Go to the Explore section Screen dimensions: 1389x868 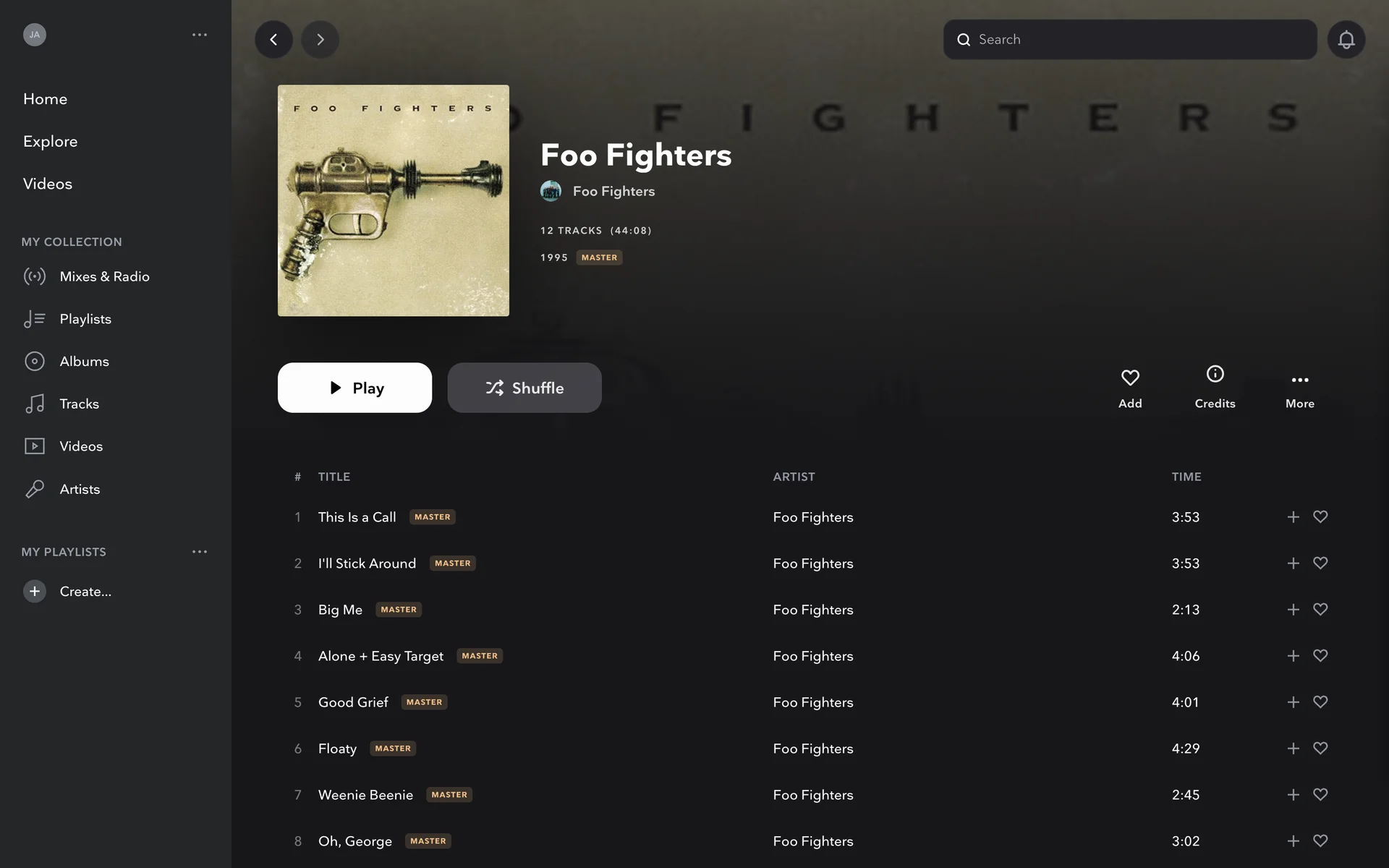[x=50, y=141]
